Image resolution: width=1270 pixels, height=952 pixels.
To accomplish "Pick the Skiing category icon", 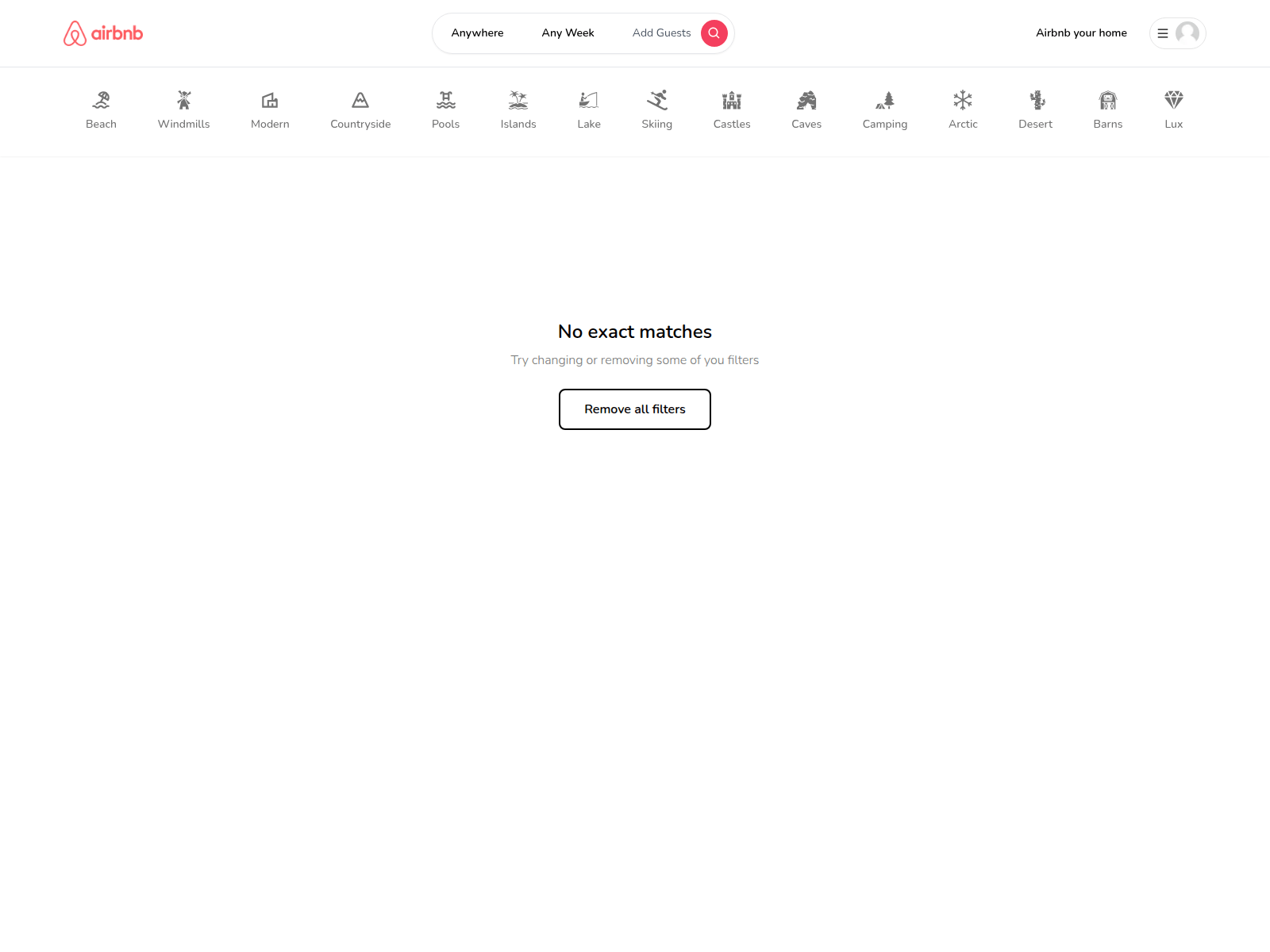I will tap(657, 100).
